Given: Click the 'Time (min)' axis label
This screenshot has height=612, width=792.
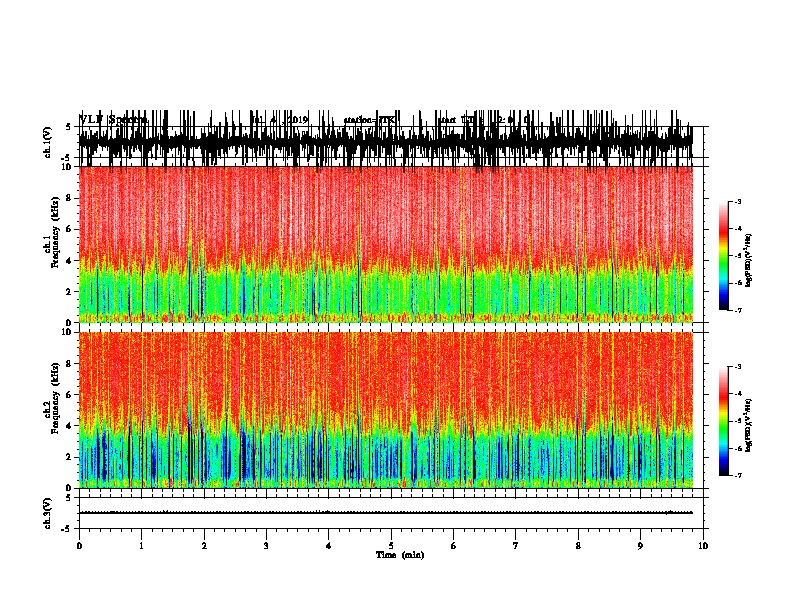Looking at the screenshot, I should 400,555.
